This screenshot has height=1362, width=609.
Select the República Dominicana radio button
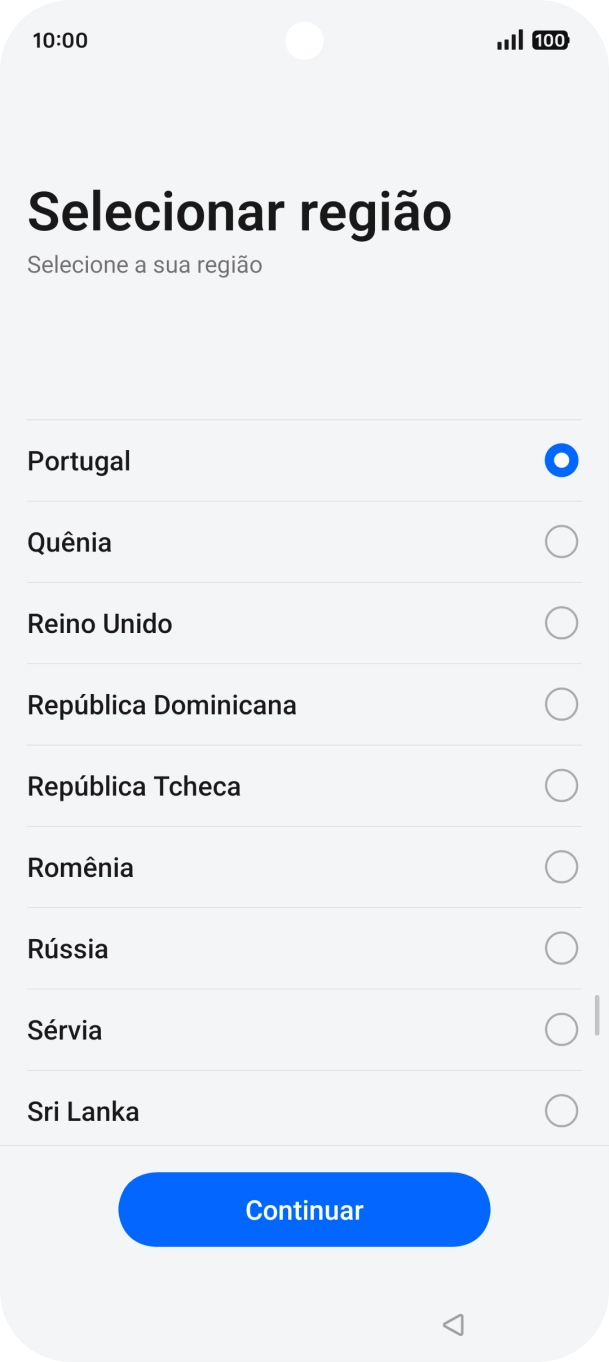(561, 704)
